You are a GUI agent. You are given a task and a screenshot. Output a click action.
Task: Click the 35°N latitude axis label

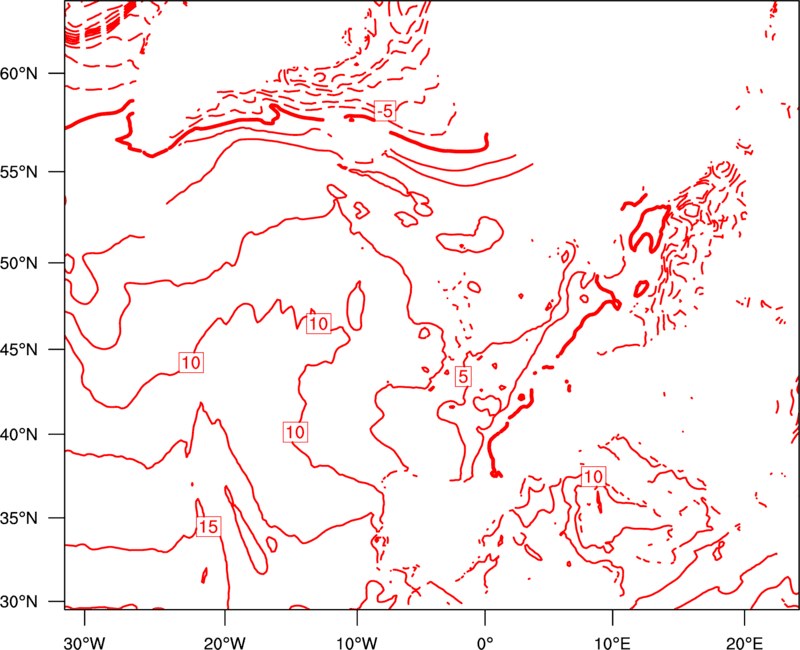point(19,518)
